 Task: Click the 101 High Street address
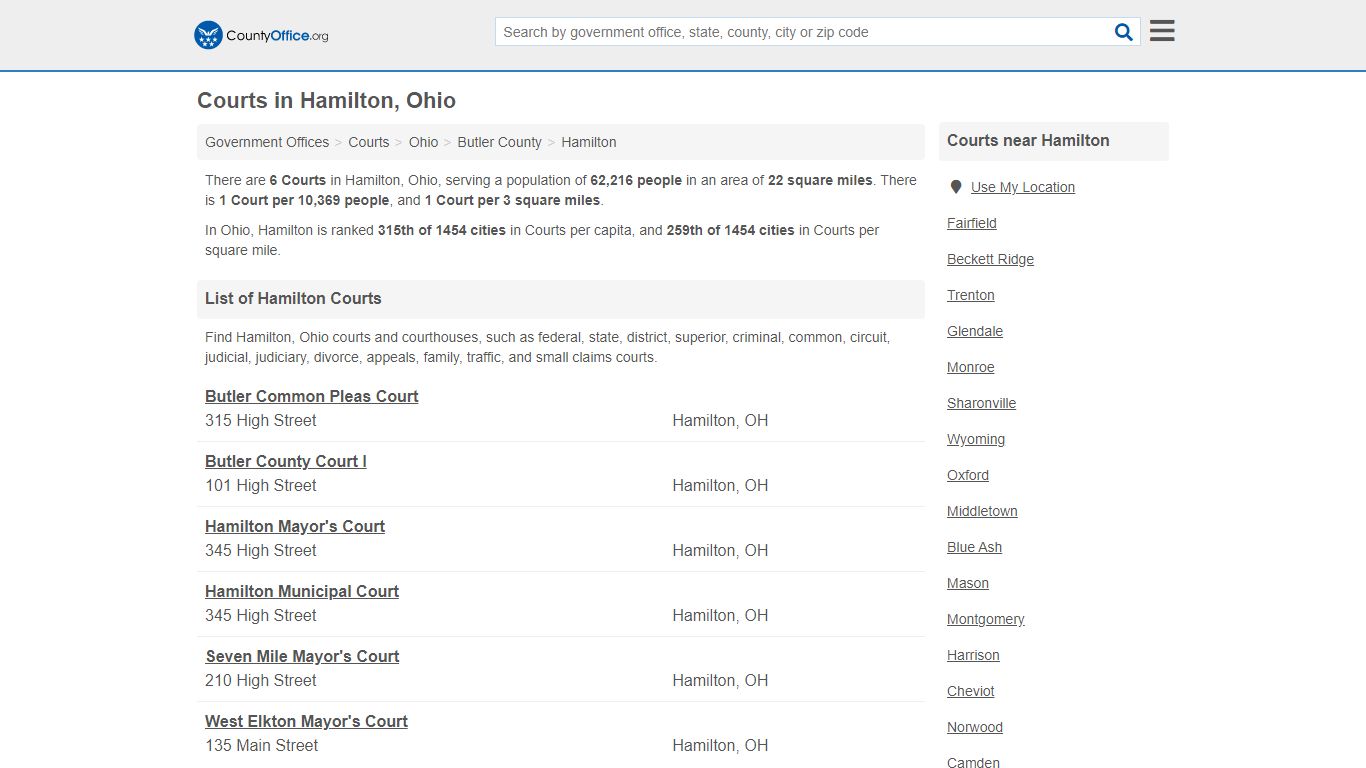(x=261, y=485)
